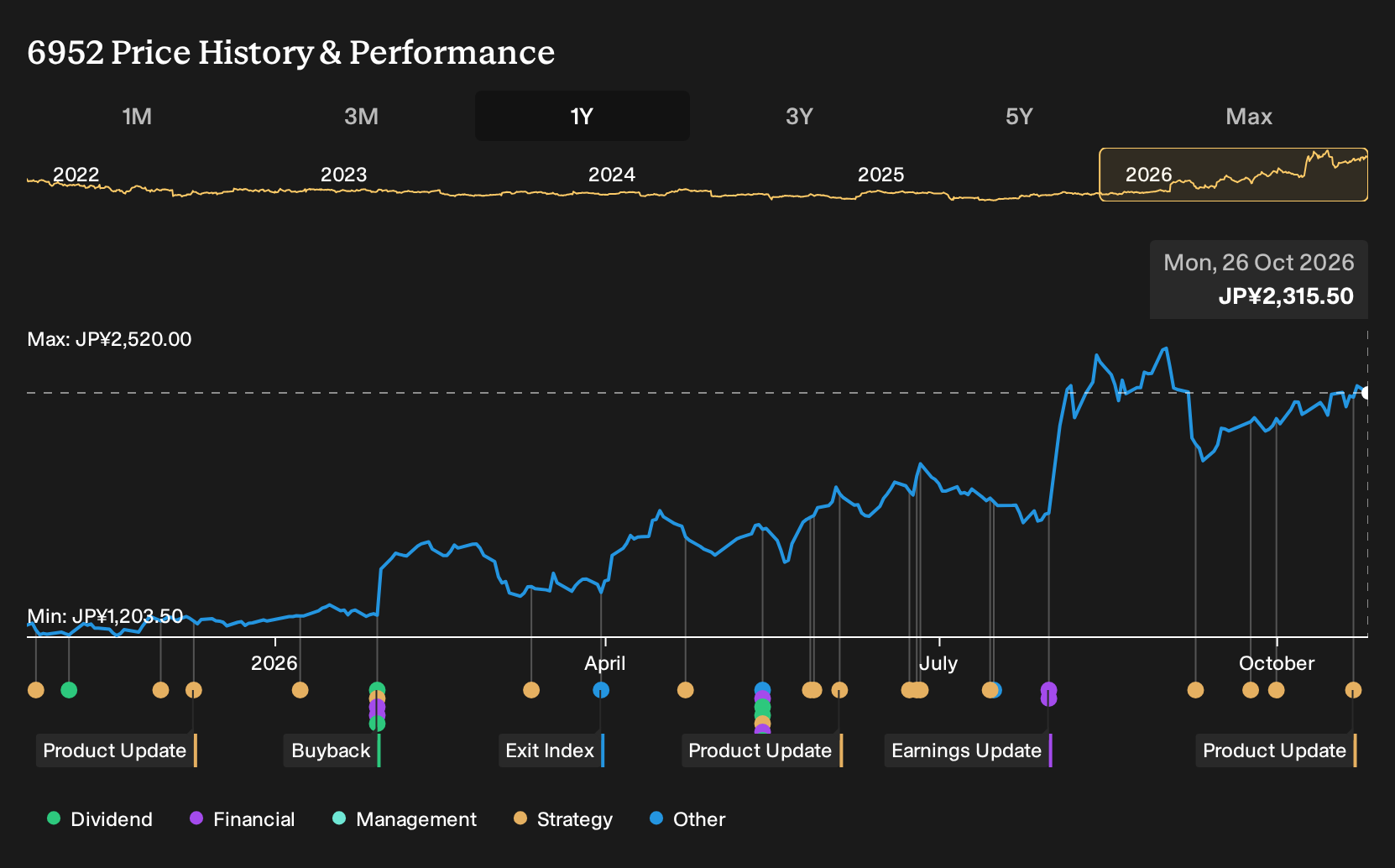Image resolution: width=1395 pixels, height=868 pixels.
Task: Open the Exit Index event label
Action: click(x=551, y=750)
